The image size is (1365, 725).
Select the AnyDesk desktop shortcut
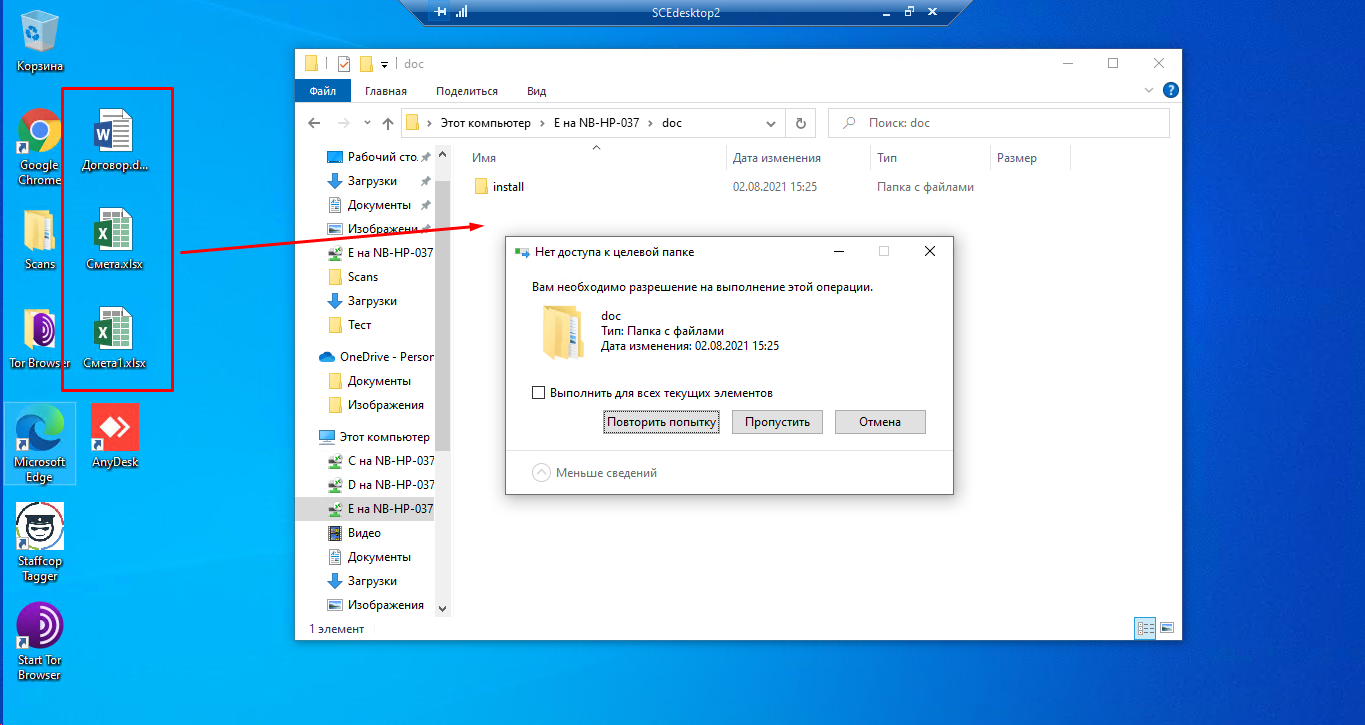coord(114,429)
